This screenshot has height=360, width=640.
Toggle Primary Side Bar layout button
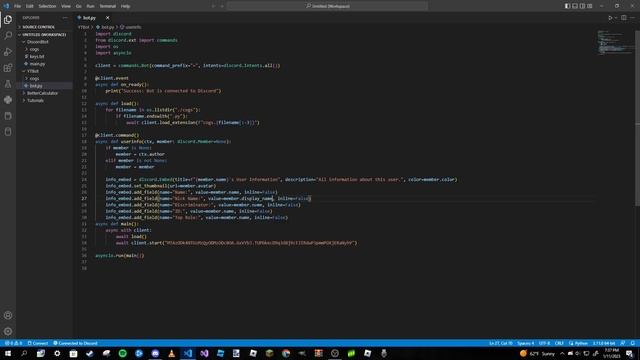coord(567,6)
